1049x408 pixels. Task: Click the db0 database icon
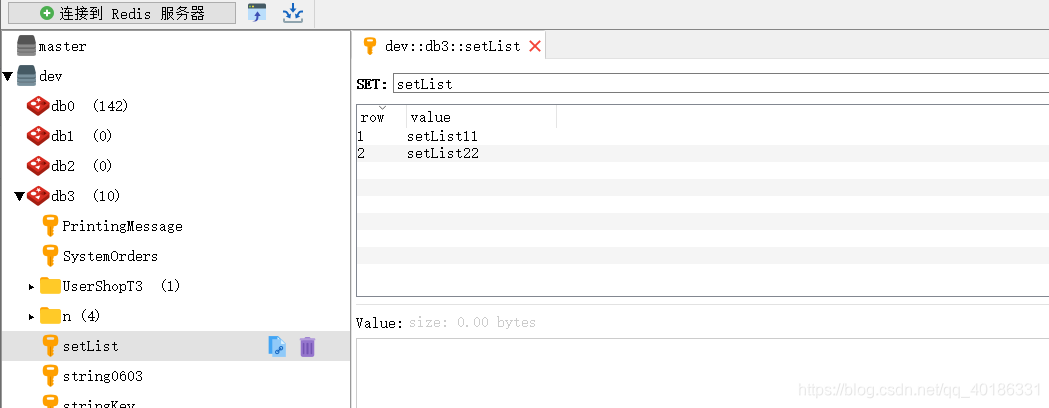[x=38, y=106]
